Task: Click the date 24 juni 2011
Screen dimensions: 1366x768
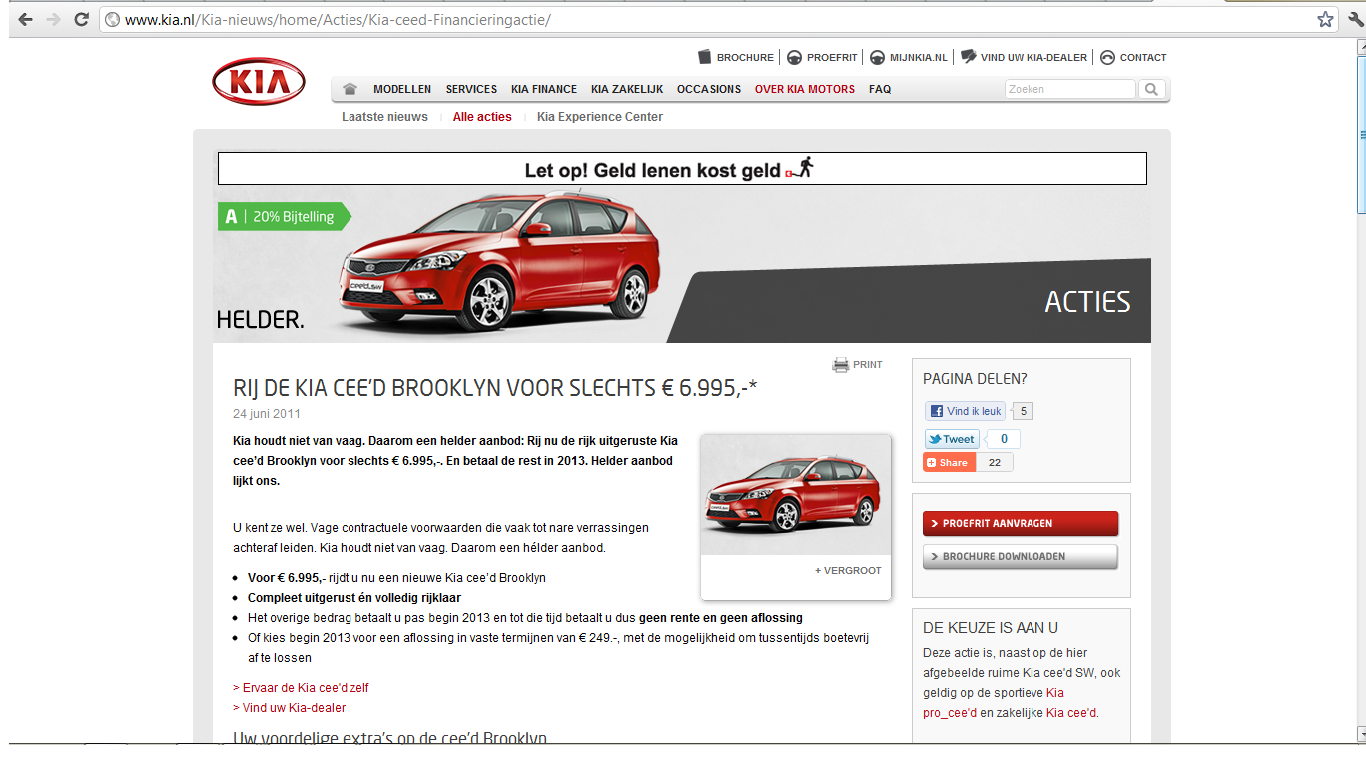Action: [267, 414]
